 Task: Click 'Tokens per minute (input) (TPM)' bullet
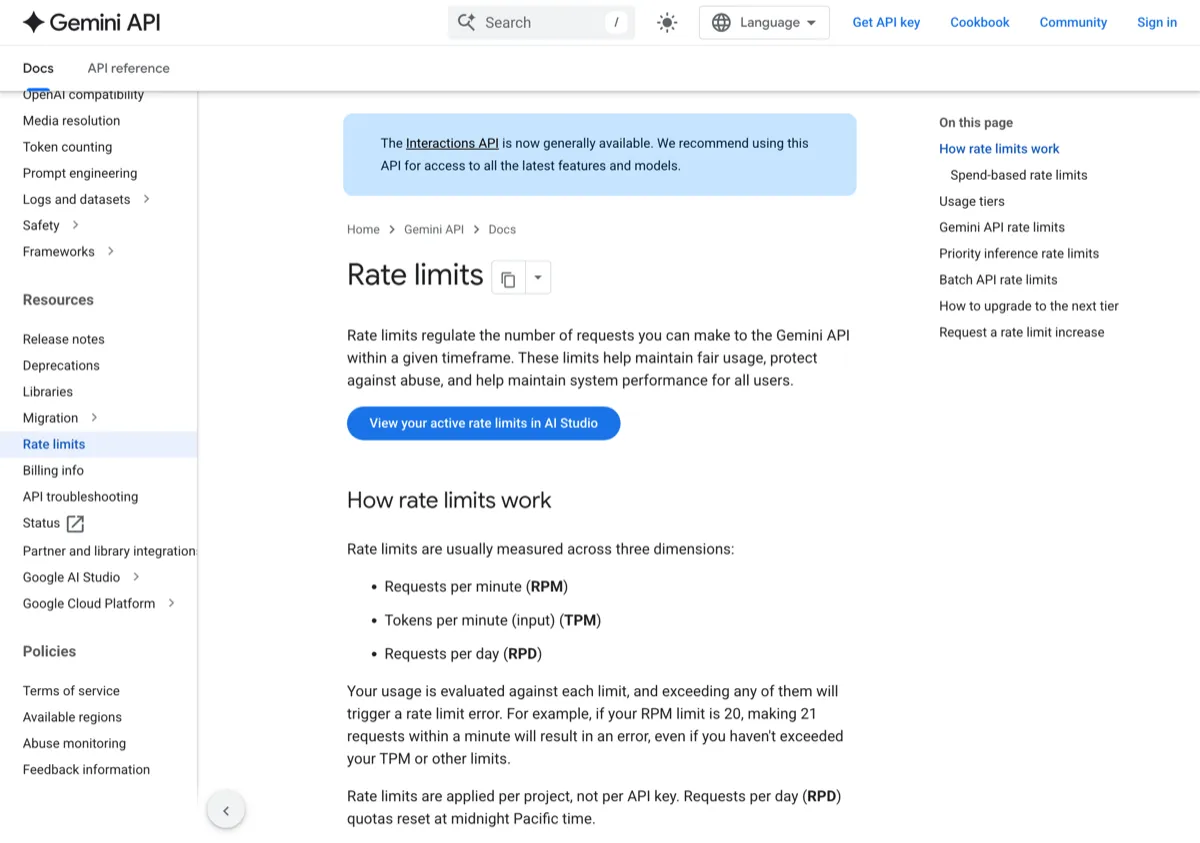pyautogui.click(x=493, y=620)
